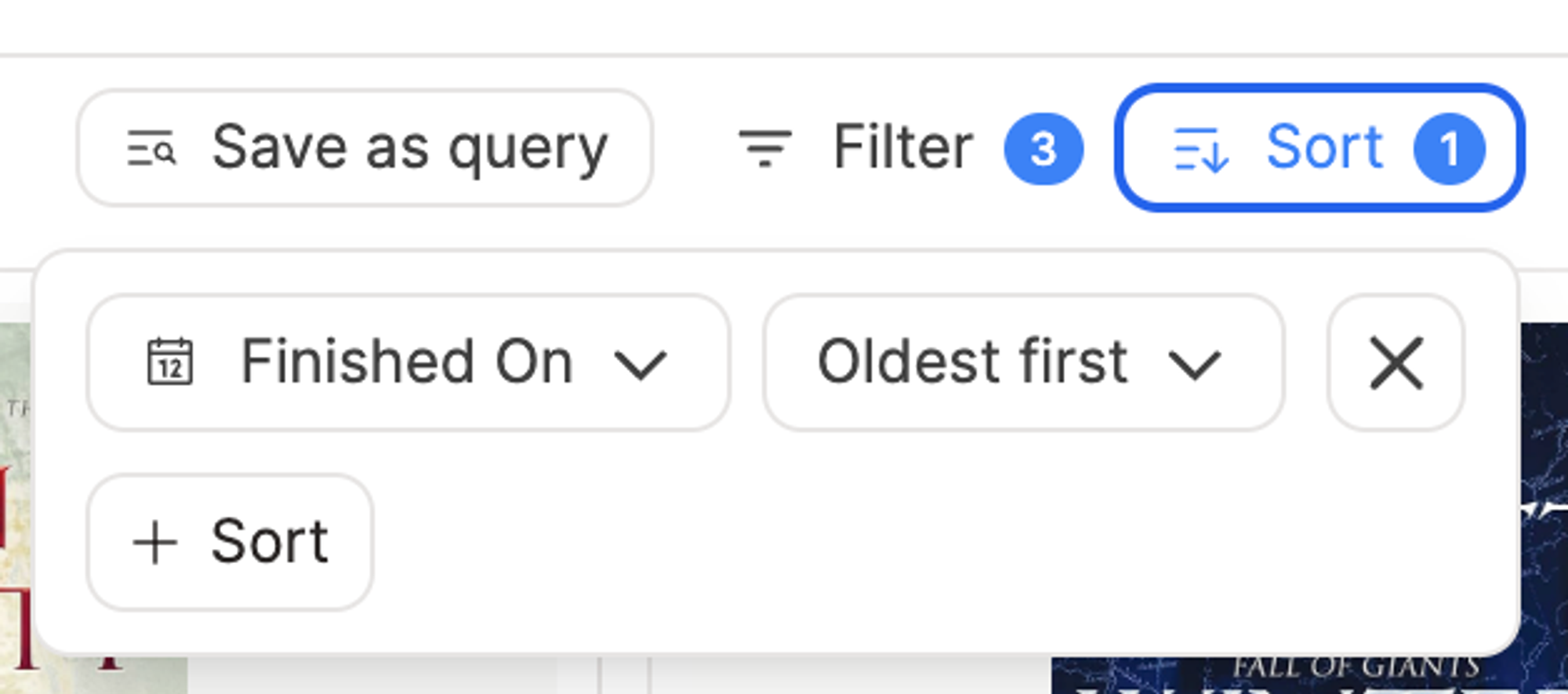Click the blue Sort count badge showing 1

(x=1449, y=148)
